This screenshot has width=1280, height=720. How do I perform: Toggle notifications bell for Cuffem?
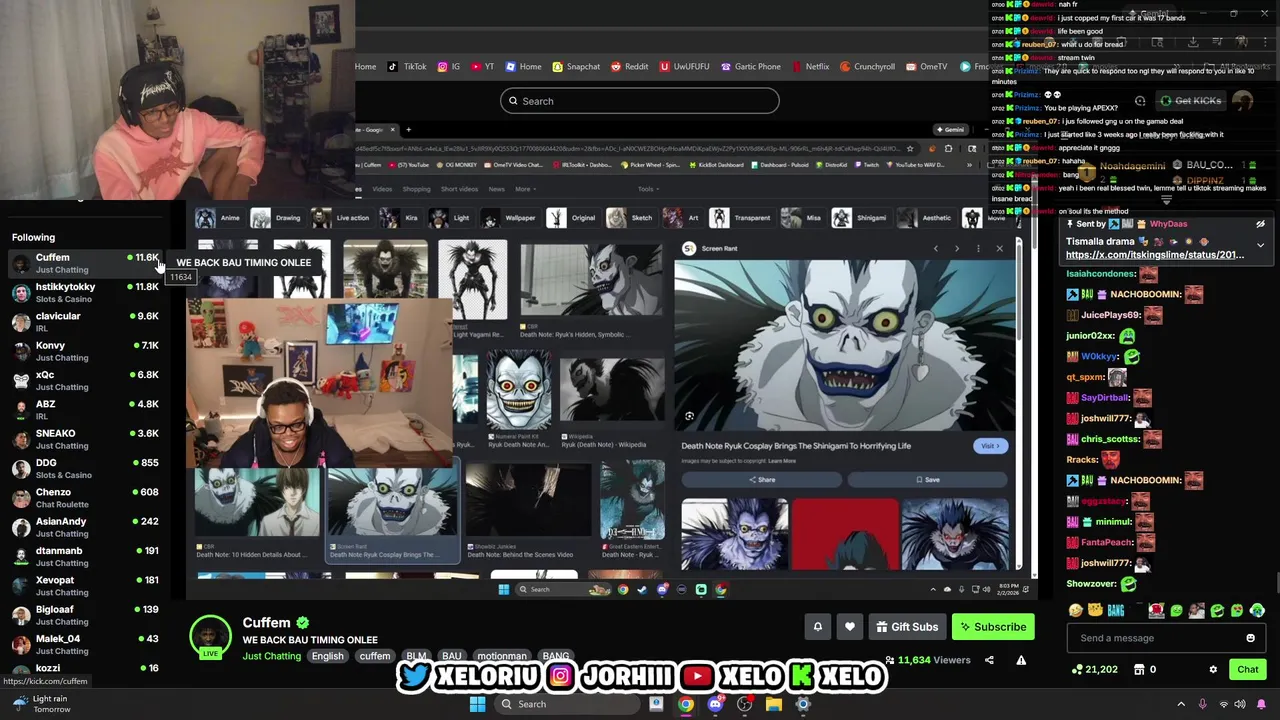point(817,627)
